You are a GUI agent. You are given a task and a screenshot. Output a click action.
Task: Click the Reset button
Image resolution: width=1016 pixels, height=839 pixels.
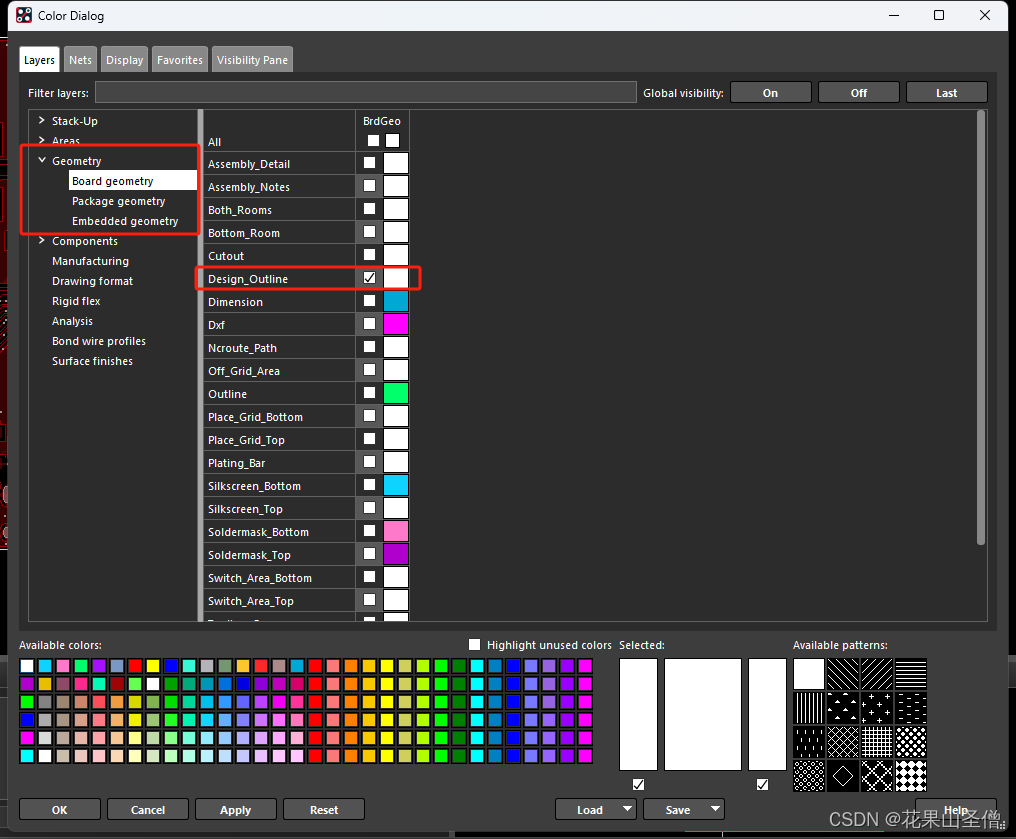coord(324,810)
